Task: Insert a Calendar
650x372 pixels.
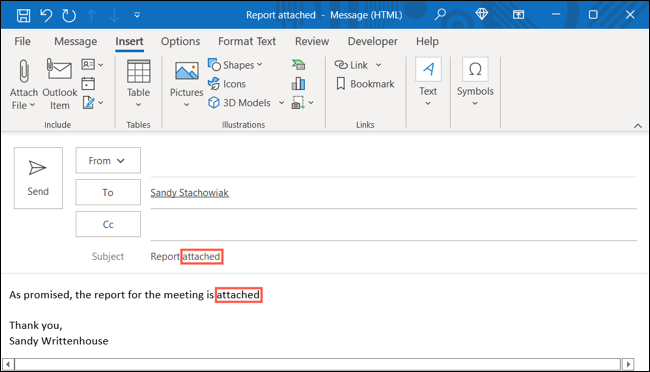Action: (88, 84)
